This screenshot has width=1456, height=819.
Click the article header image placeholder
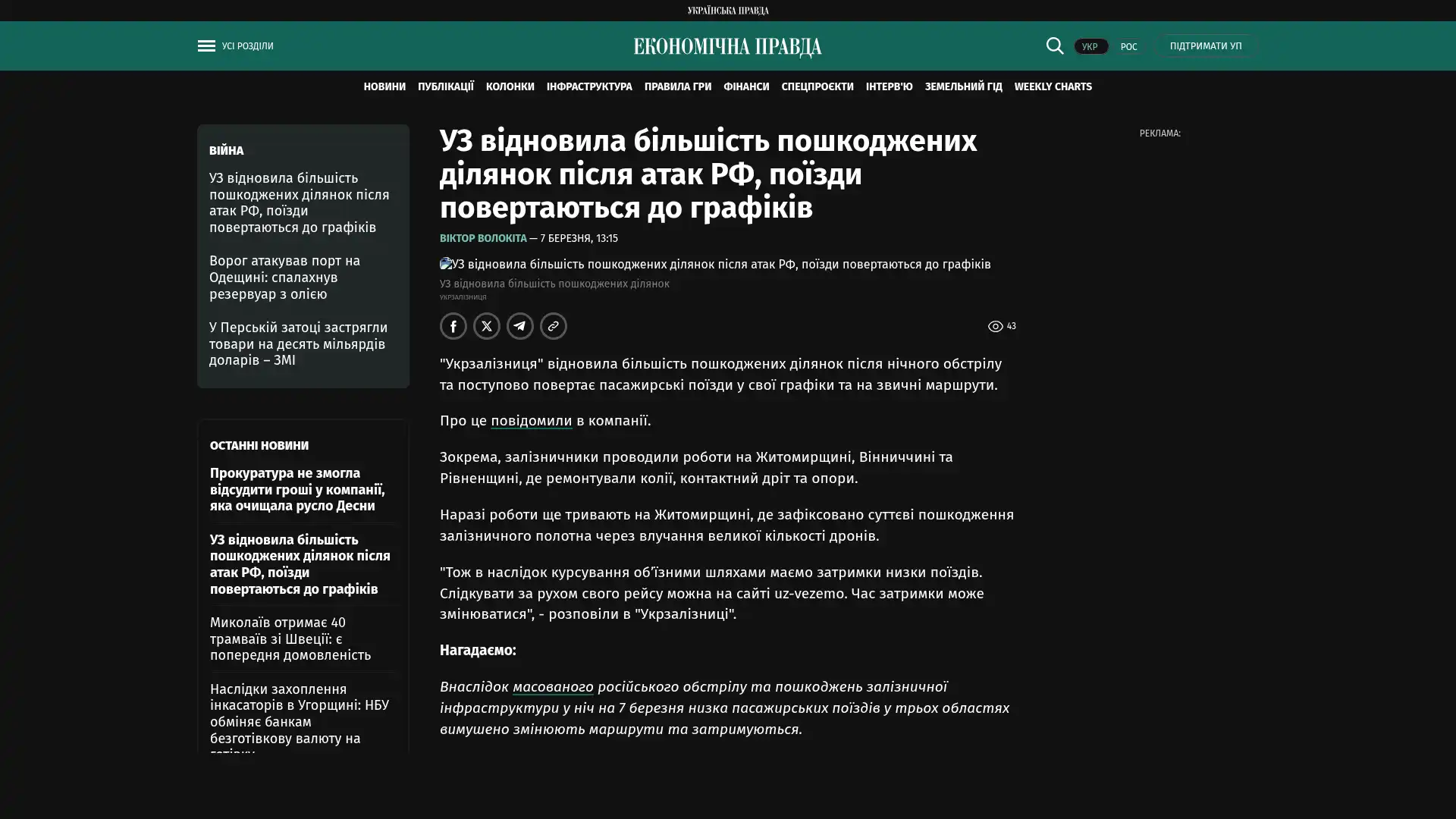[x=715, y=264]
